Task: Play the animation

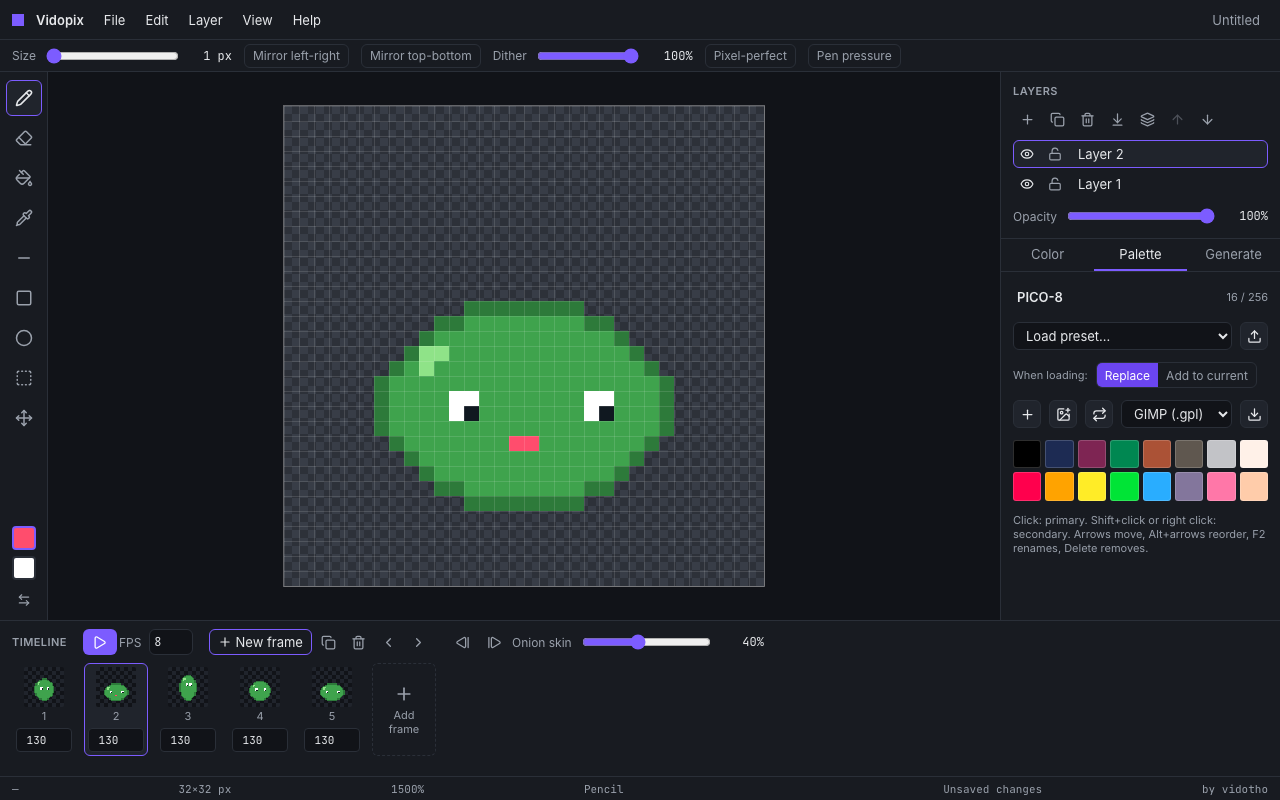Action: [x=100, y=642]
